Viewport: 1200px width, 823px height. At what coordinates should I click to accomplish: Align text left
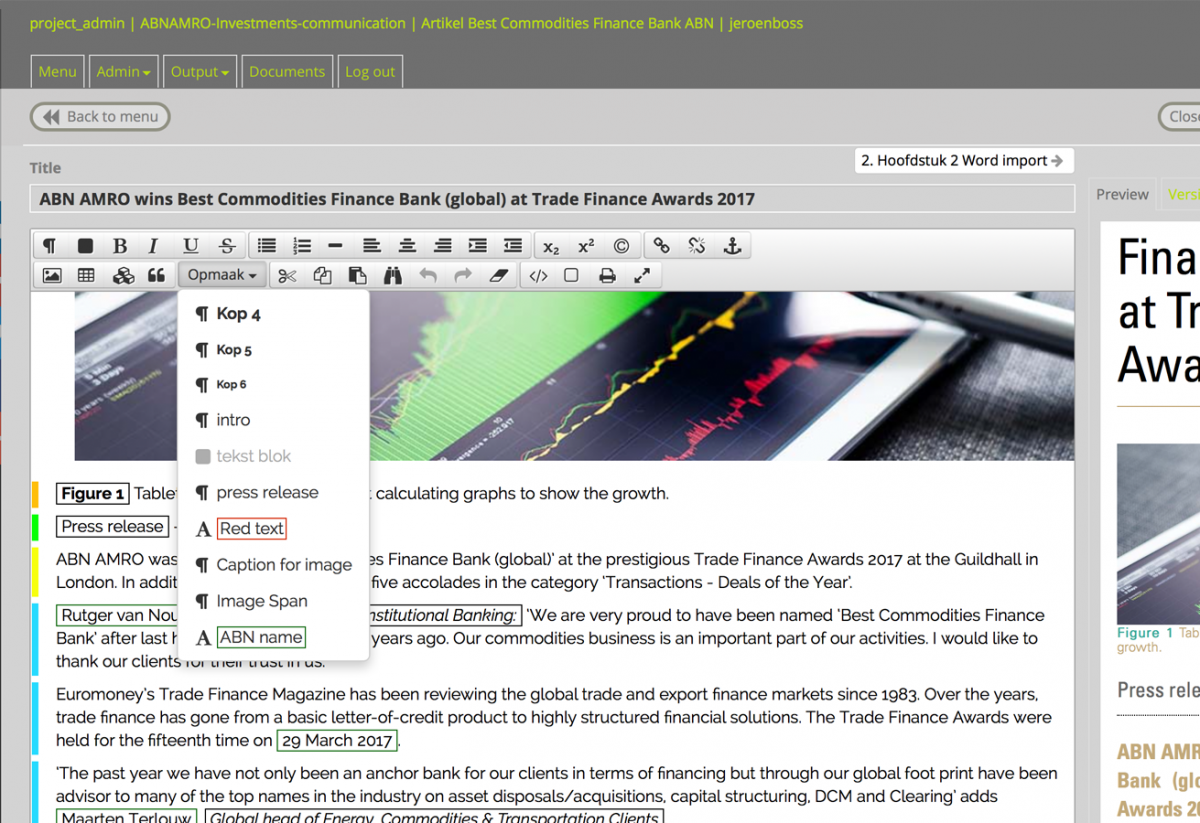point(371,246)
